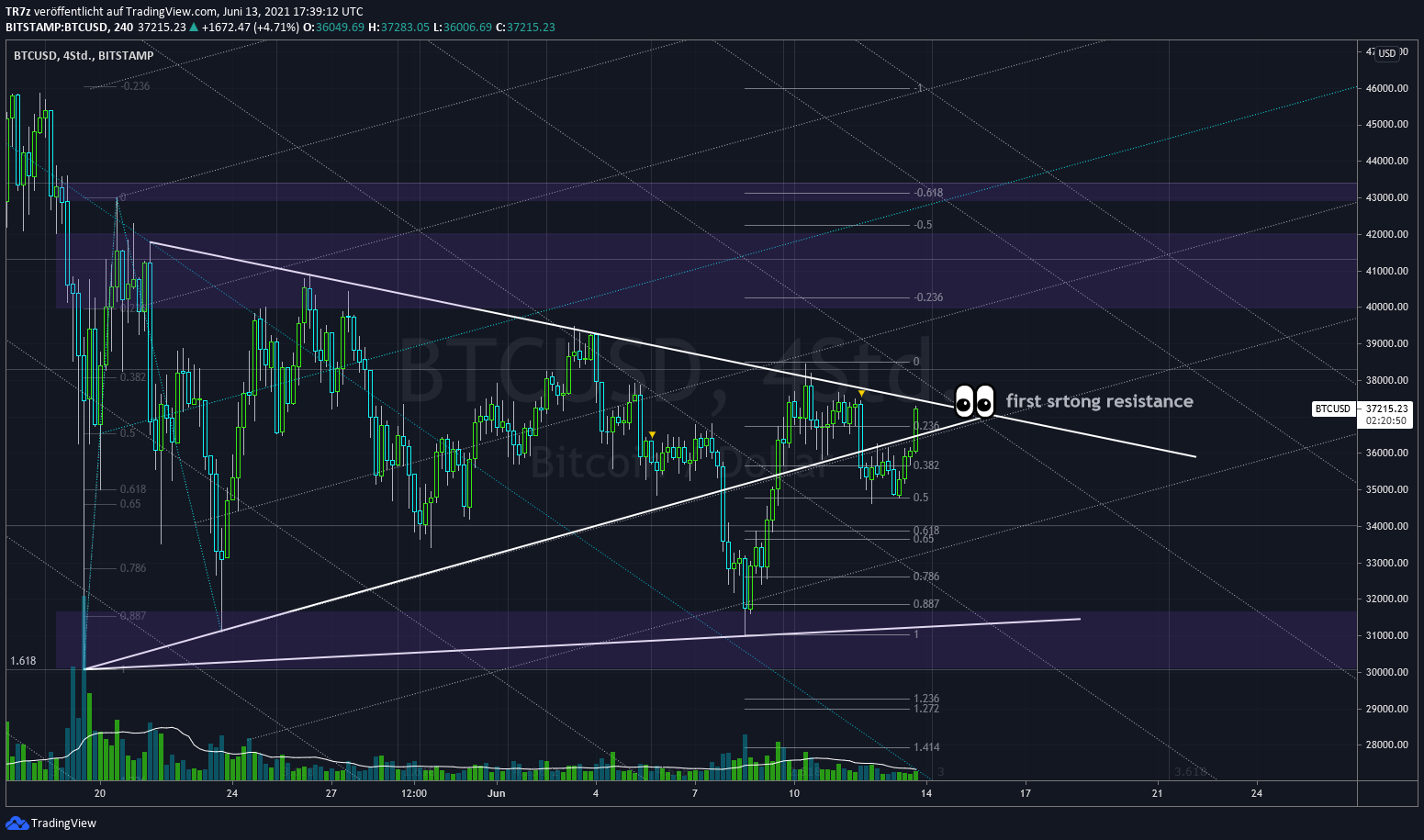Viewport: 1424px width, 840px height.
Task: Select the faint 3.618 Fibonacci label
Action: [1191, 772]
